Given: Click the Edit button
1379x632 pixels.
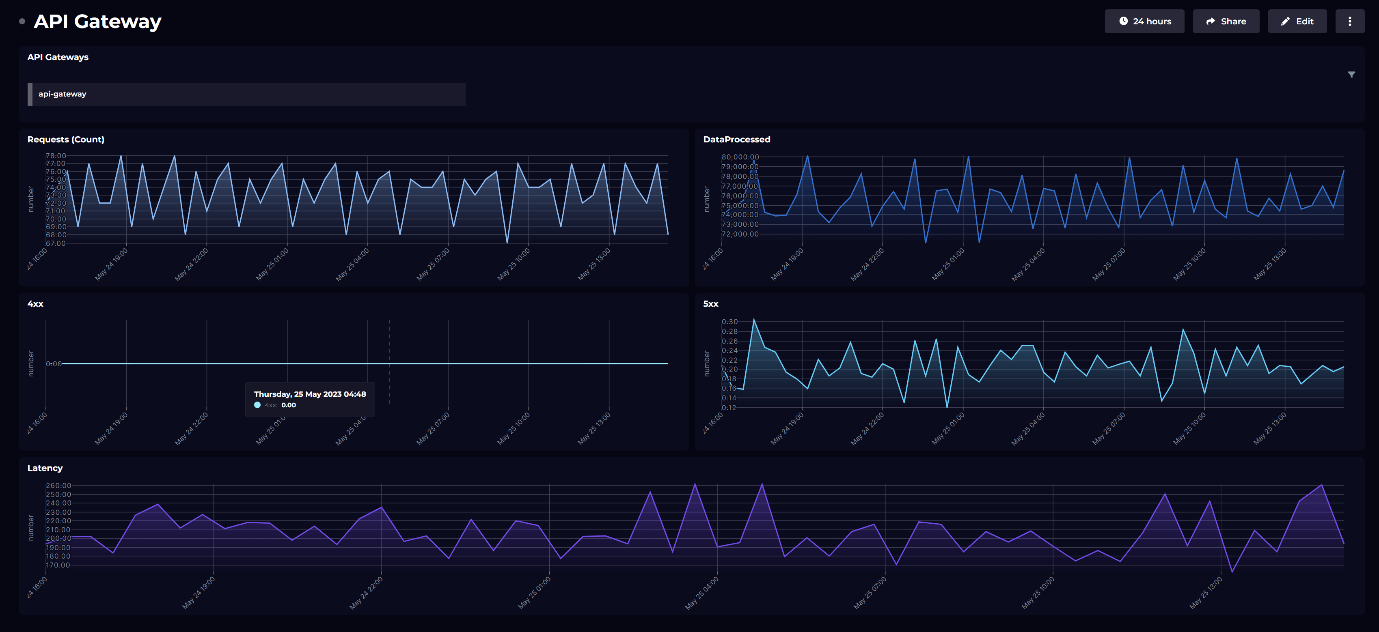Looking at the screenshot, I should [x=1297, y=20].
